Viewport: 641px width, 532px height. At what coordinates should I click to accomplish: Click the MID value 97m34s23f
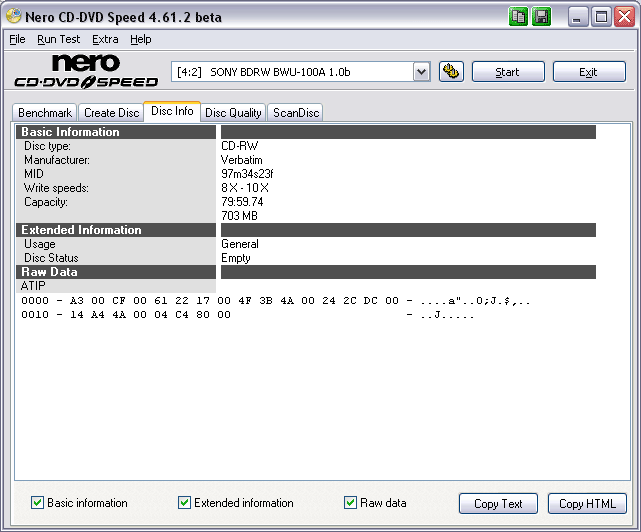click(247, 174)
